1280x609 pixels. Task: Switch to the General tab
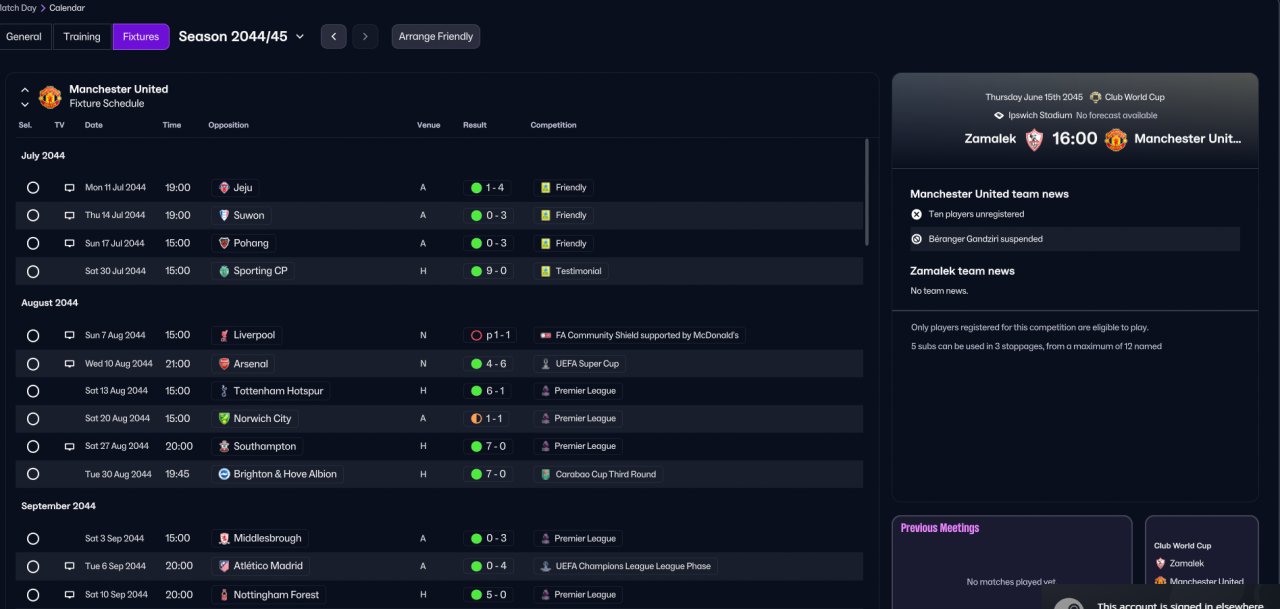24,37
